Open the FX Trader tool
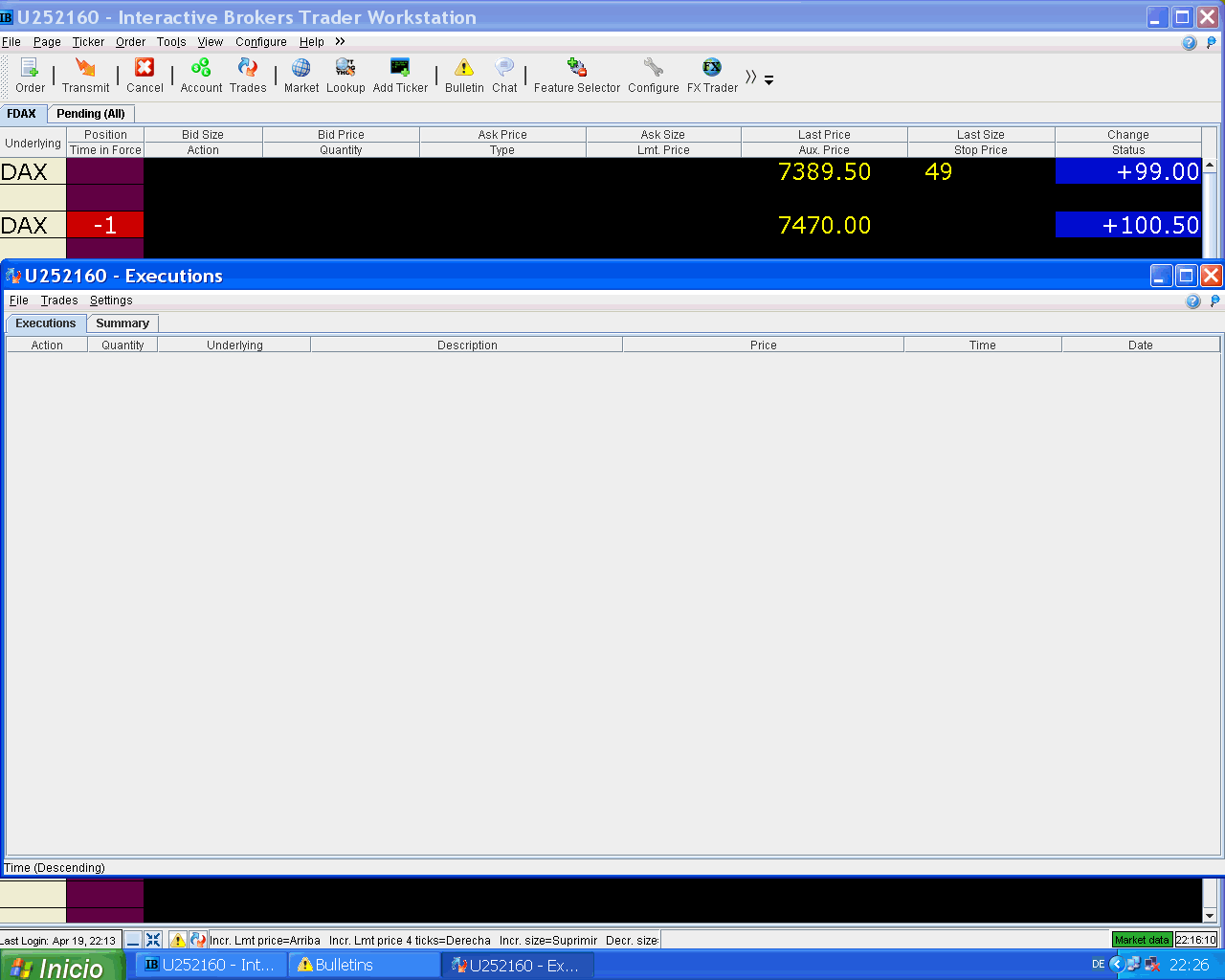 [712, 75]
